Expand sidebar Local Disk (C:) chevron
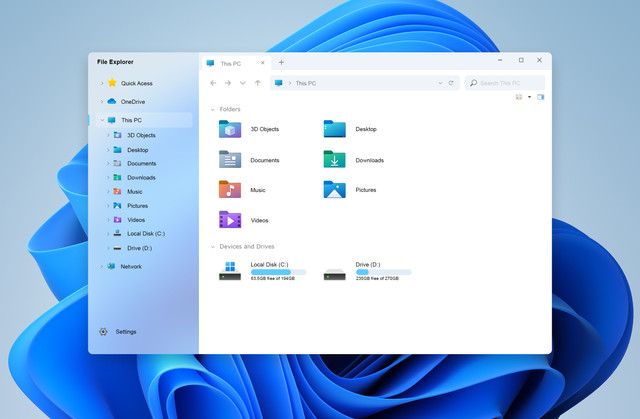 tap(108, 234)
